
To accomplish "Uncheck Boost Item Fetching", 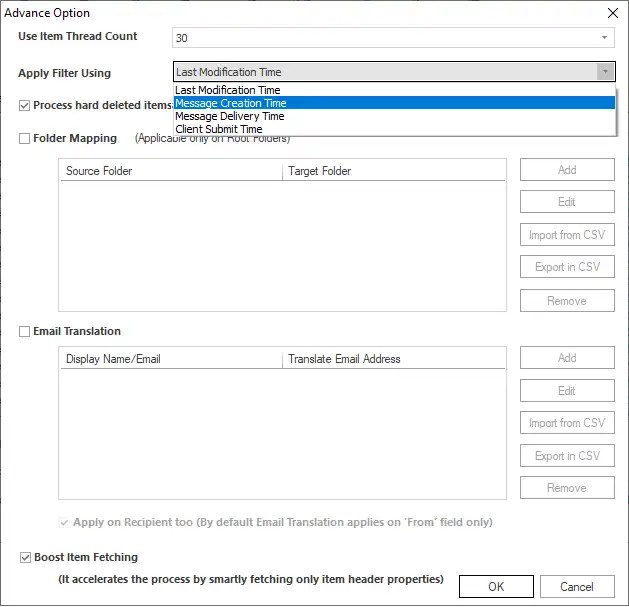I will [x=25, y=558].
